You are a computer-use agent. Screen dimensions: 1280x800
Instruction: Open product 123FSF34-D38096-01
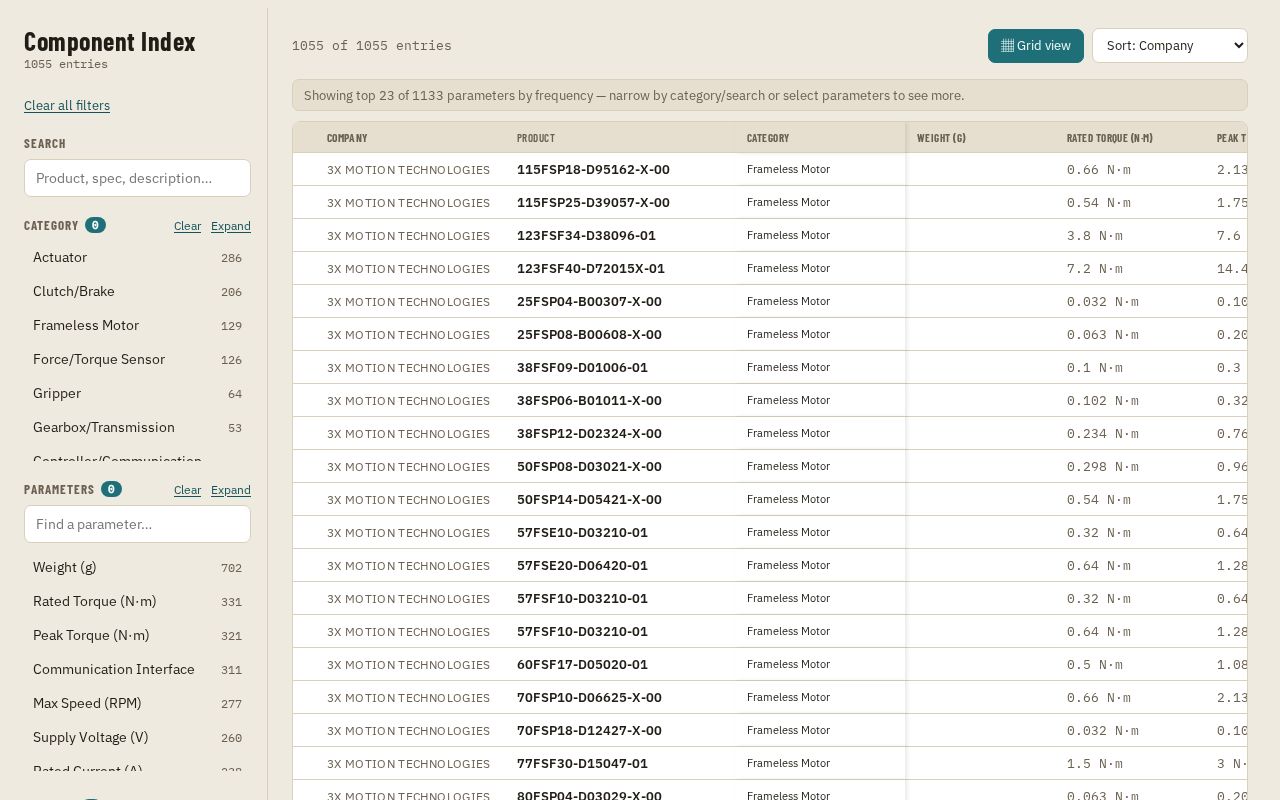tap(586, 236)
